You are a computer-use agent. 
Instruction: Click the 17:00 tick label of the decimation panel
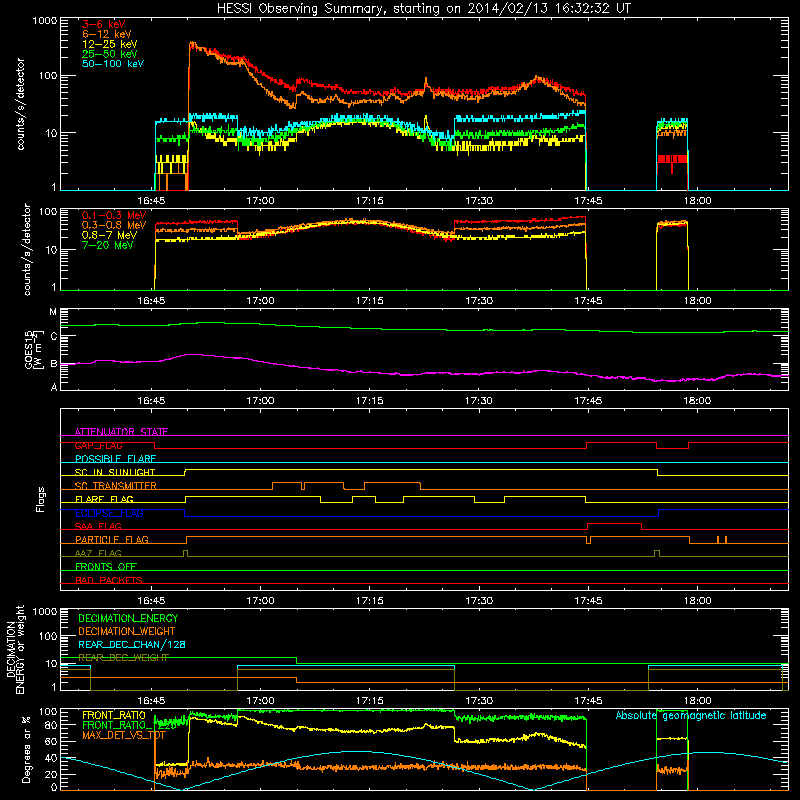(x=260, y=701)
